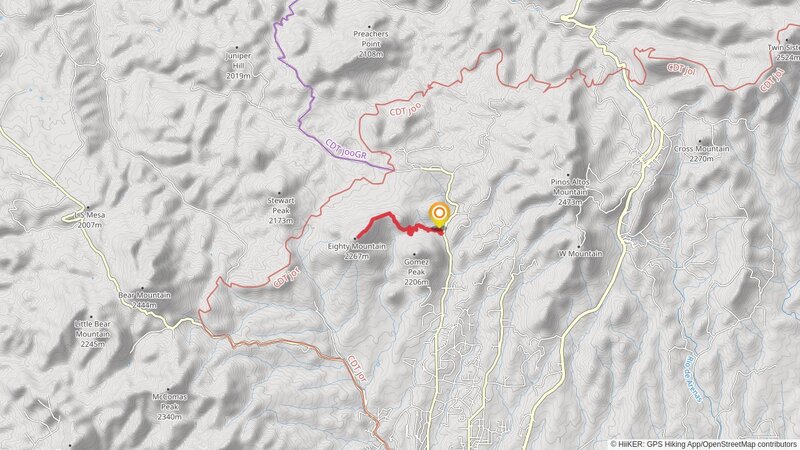Select the Twin Sisters peak label
Screen dimensions: 800x450
point(784,53)
